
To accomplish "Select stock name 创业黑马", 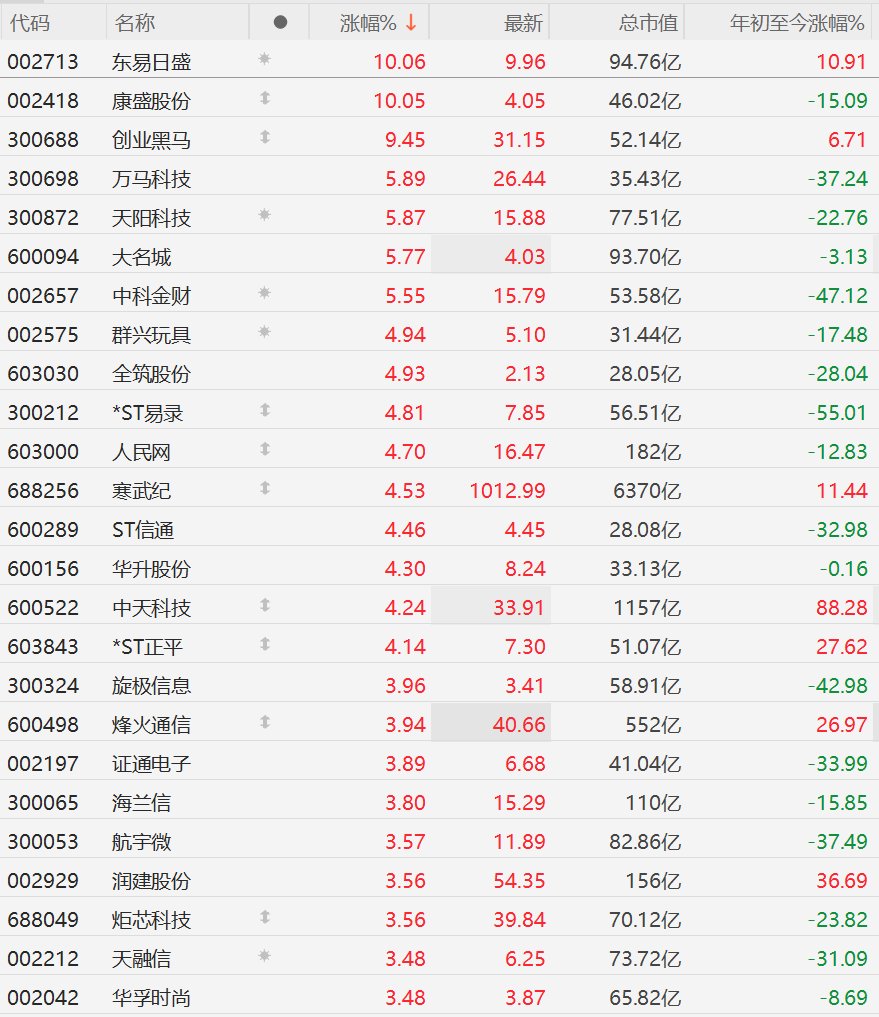I will [151, 140].
